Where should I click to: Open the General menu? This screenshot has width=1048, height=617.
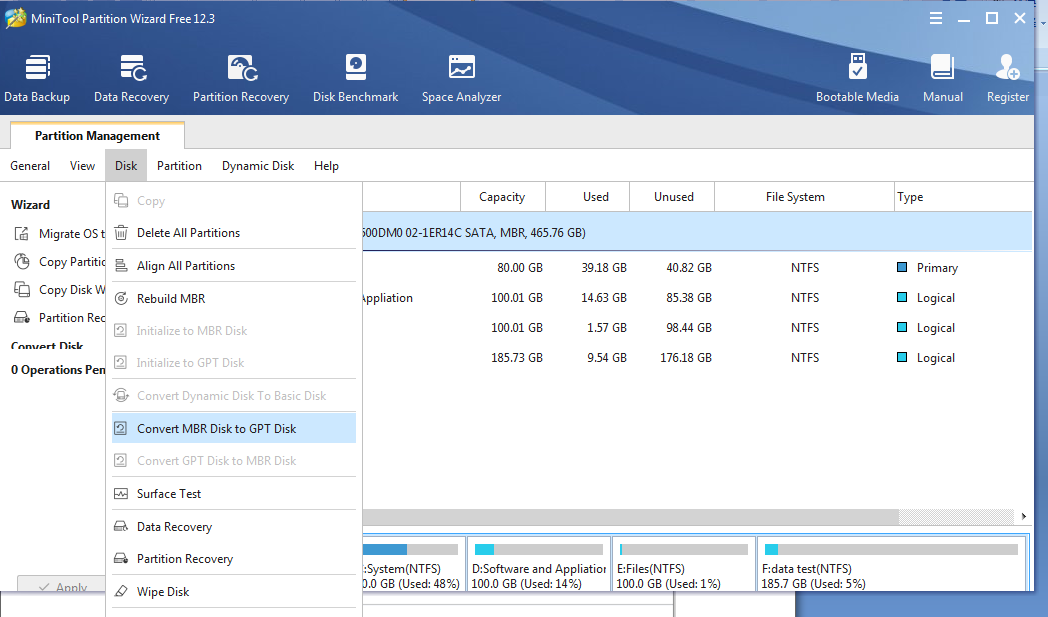coord(30,166)
